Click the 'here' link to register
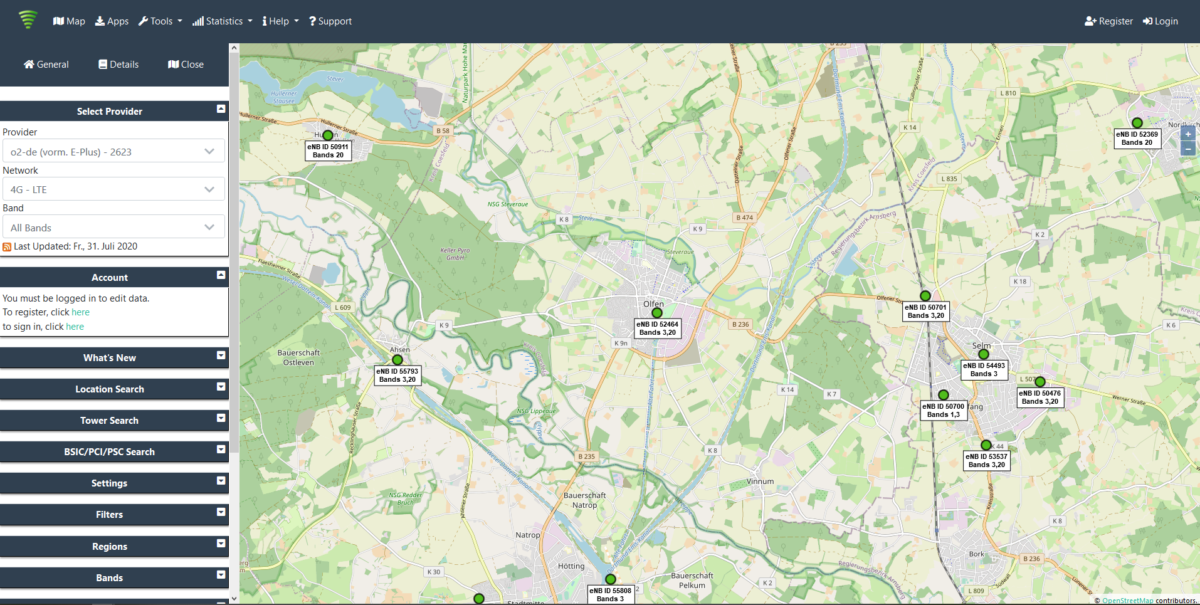This screenshot has height=605, width=1200. coord(80,312)
